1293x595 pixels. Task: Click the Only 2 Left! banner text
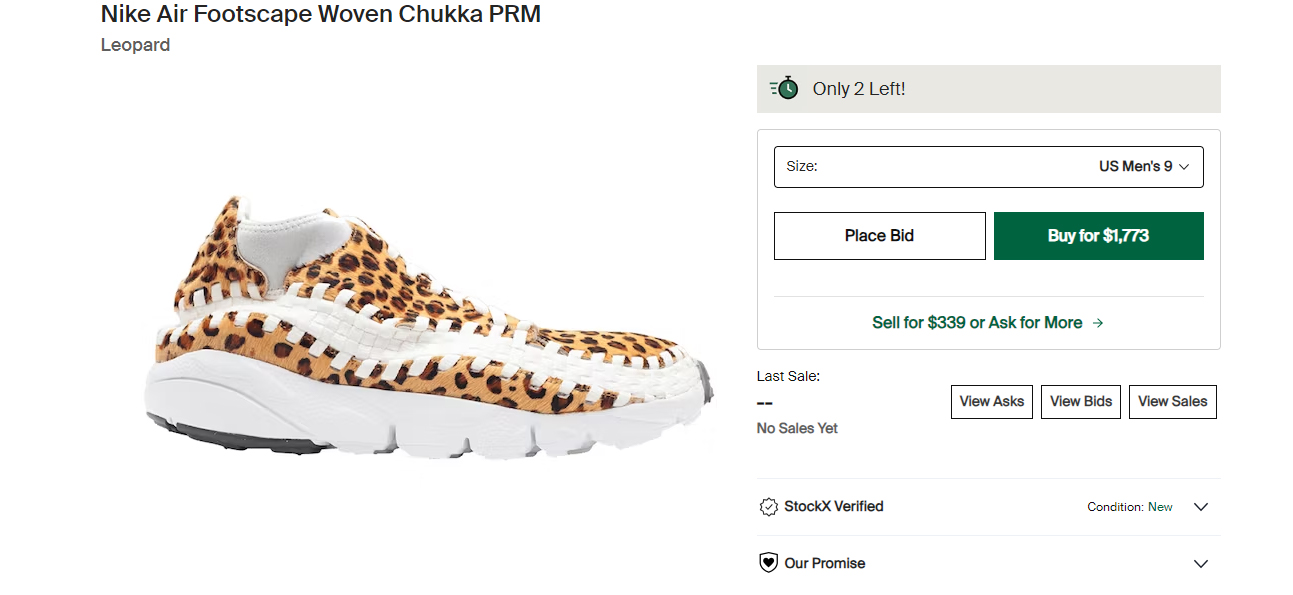(x=859, y=89)
